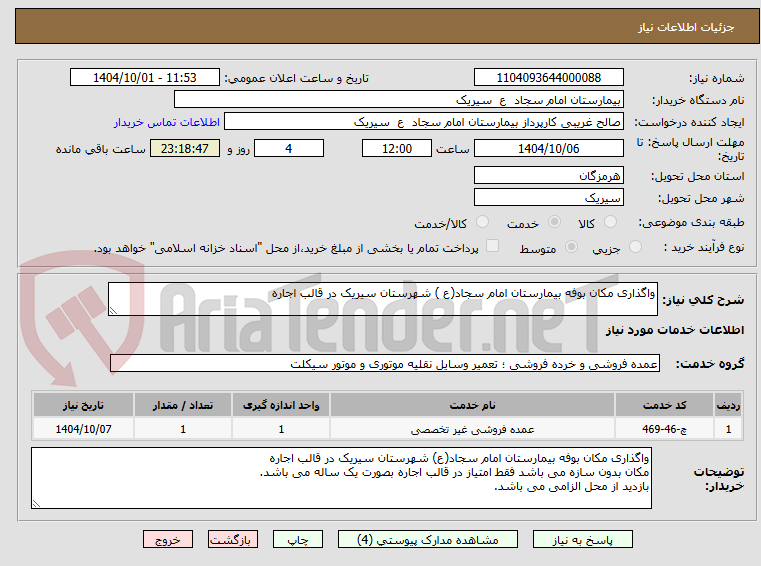Click the remaining time countdown 23:18:47
The image size is (761, 566).
point(184,149)
